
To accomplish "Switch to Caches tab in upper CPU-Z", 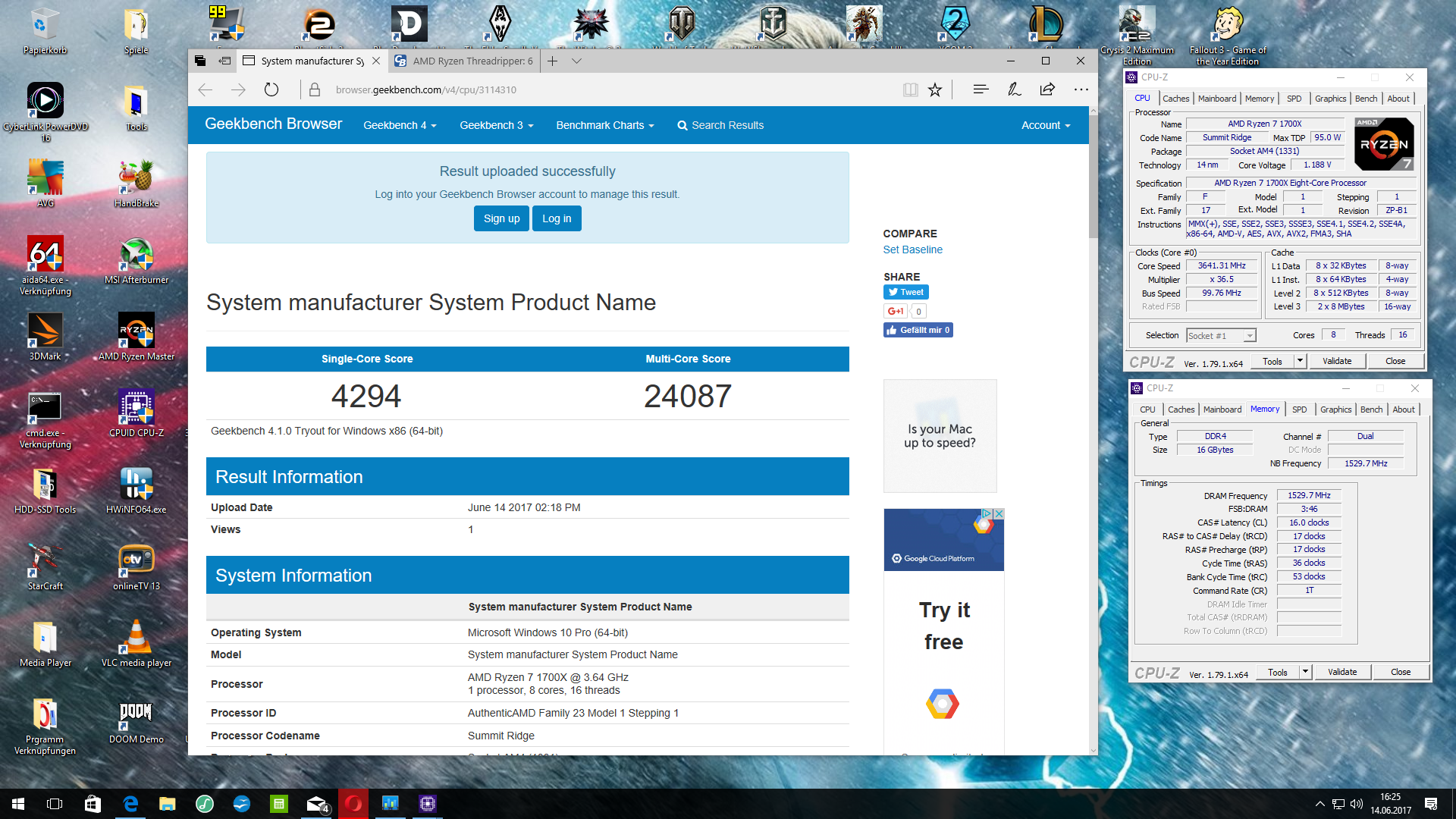I will (1175, 99).
